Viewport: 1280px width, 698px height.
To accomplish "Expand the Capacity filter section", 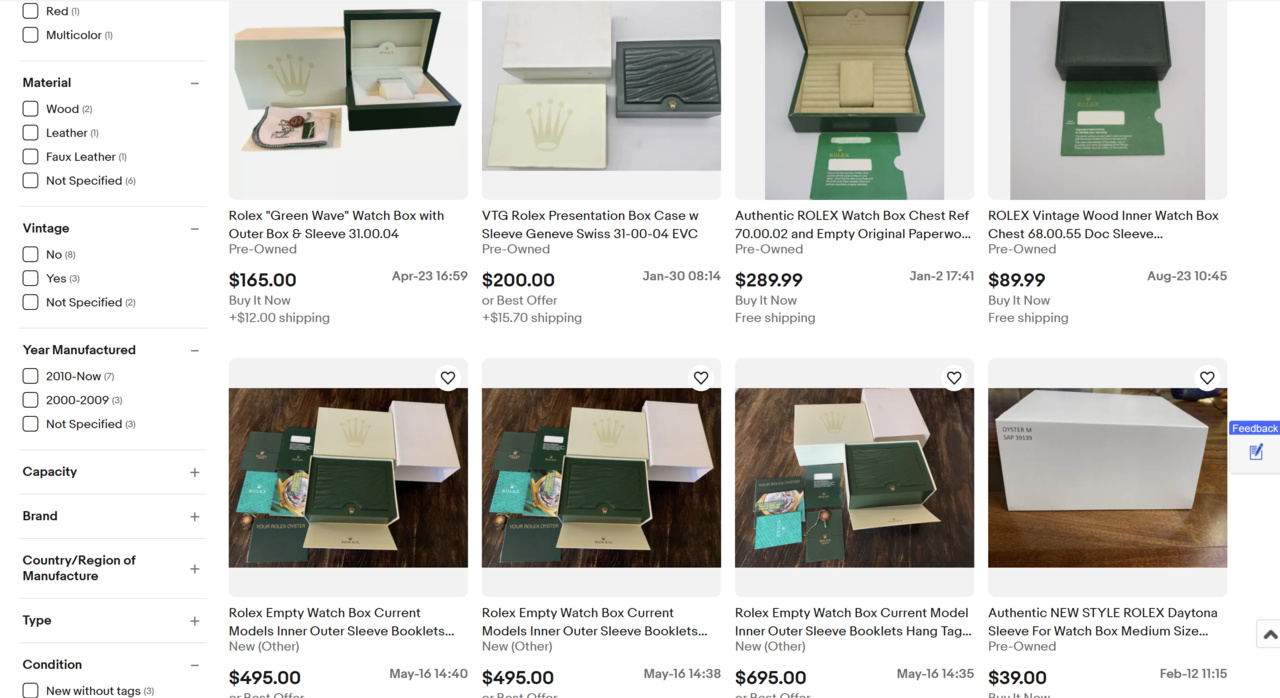I will pyautogui.click(x=195, y=472).
